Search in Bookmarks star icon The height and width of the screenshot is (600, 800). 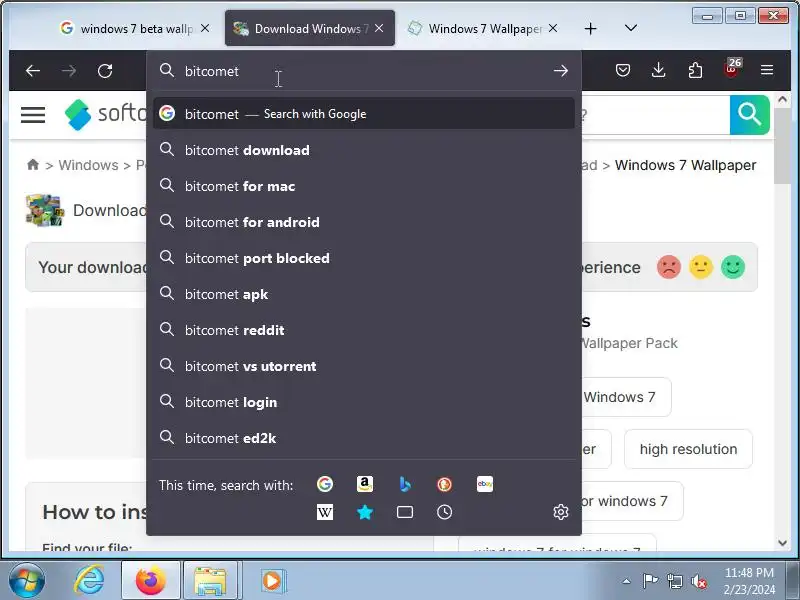tap(365, 512)
